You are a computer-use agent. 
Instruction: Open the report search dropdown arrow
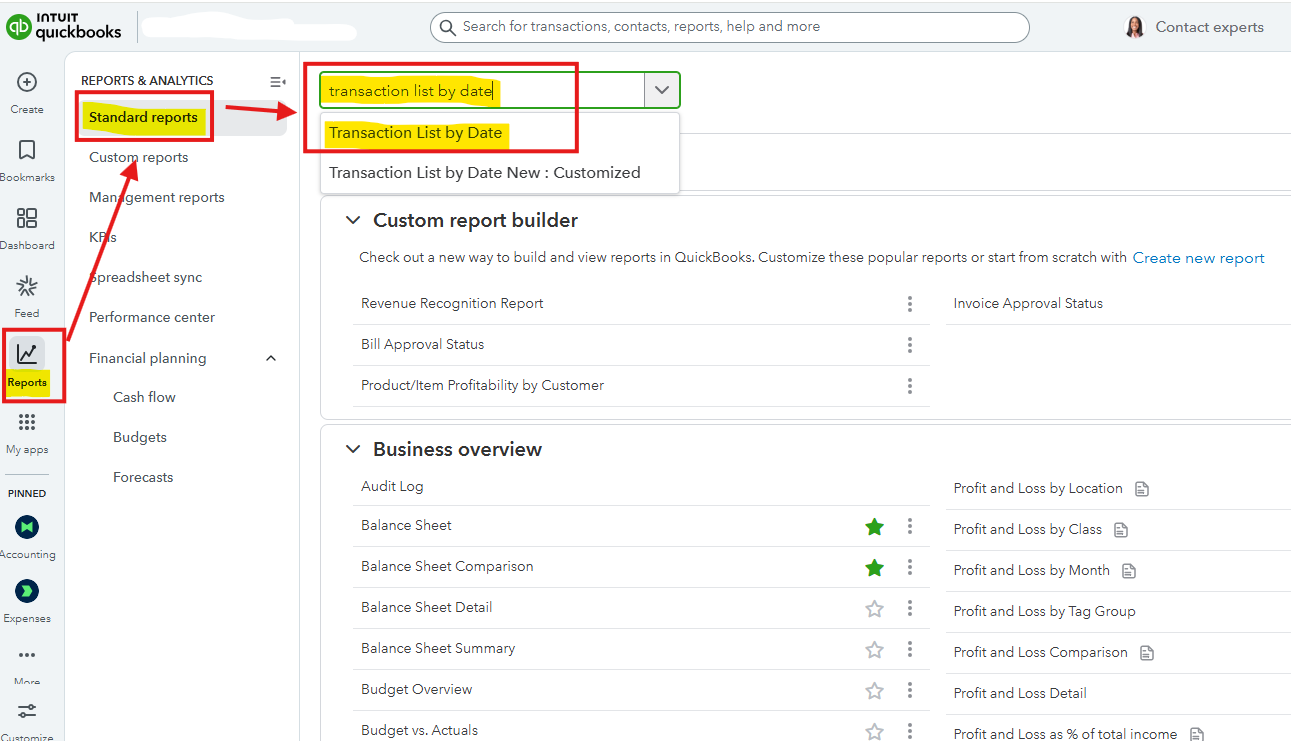pos(661,90)
